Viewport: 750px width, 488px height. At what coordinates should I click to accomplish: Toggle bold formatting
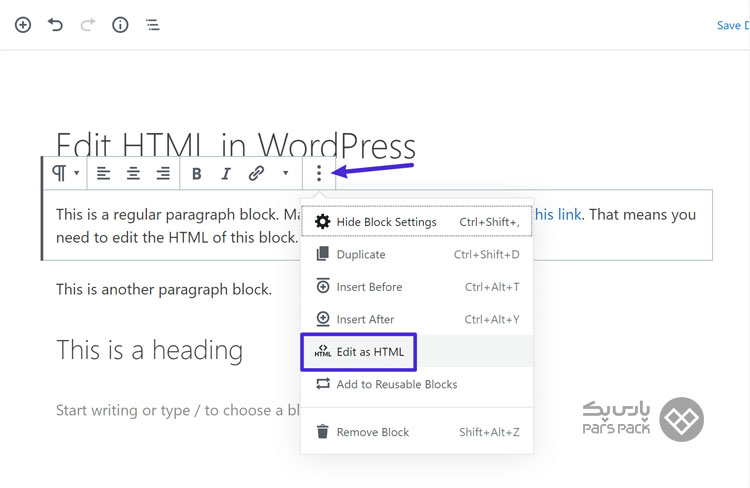(x=196, y=174)
